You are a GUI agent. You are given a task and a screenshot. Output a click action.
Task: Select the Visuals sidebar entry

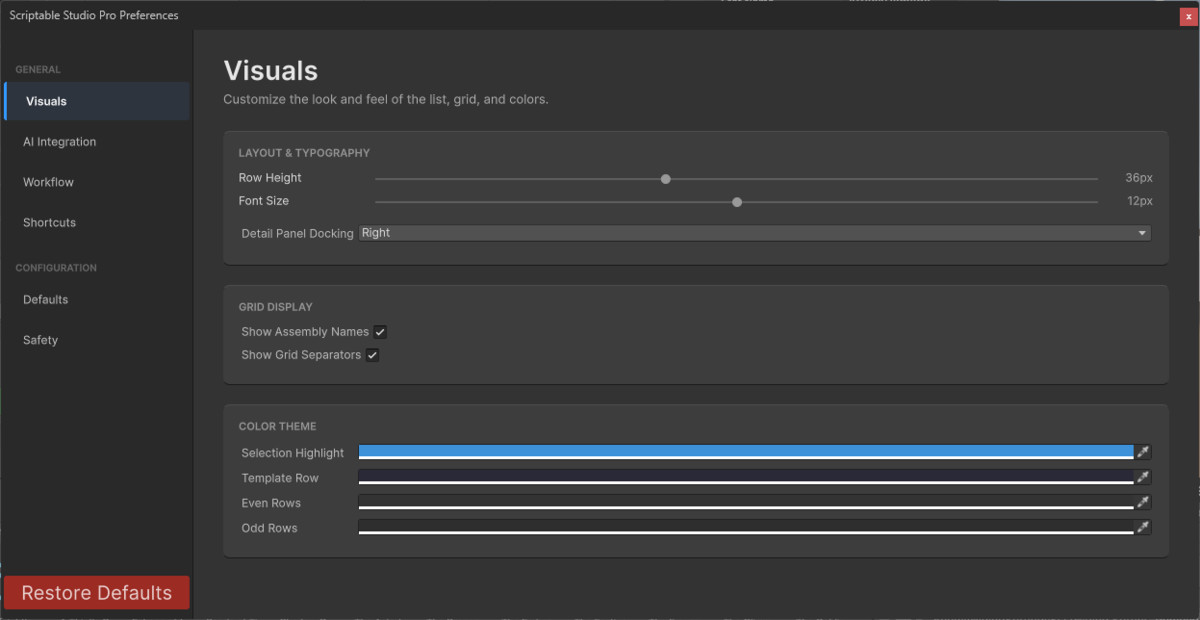point(46,100)
